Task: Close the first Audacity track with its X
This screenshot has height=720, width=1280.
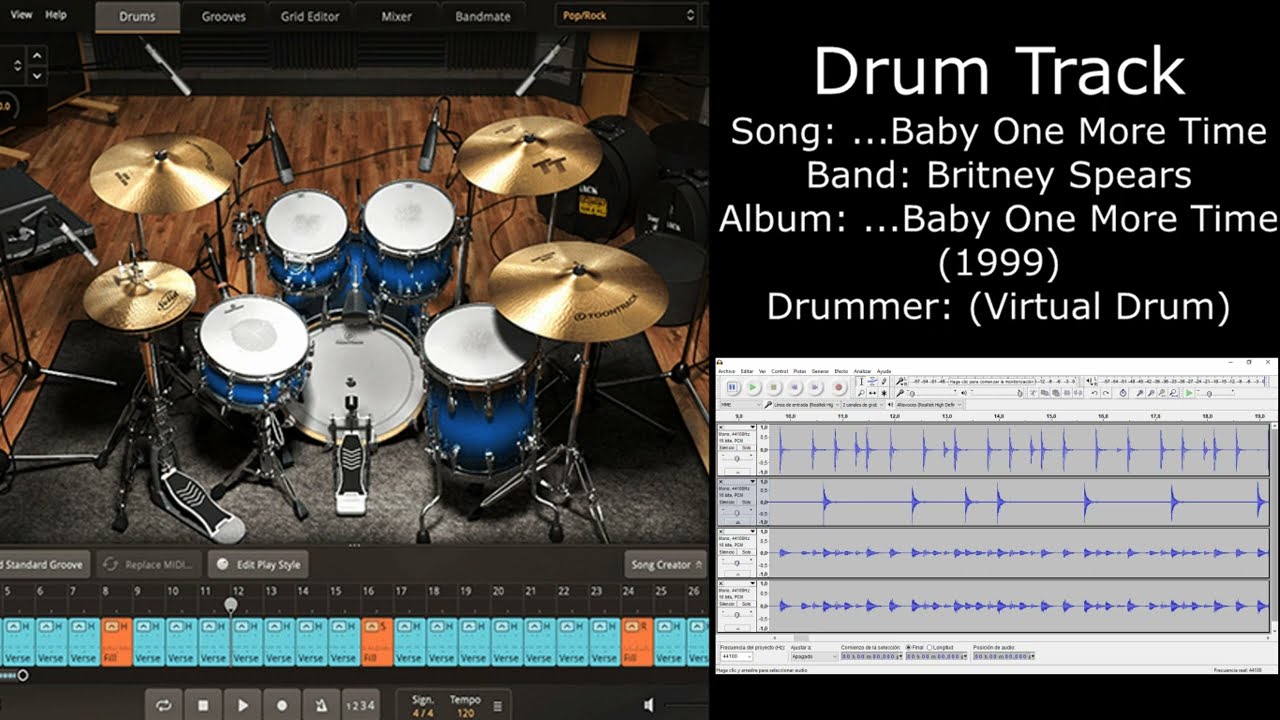Action: tap(721, 426)
